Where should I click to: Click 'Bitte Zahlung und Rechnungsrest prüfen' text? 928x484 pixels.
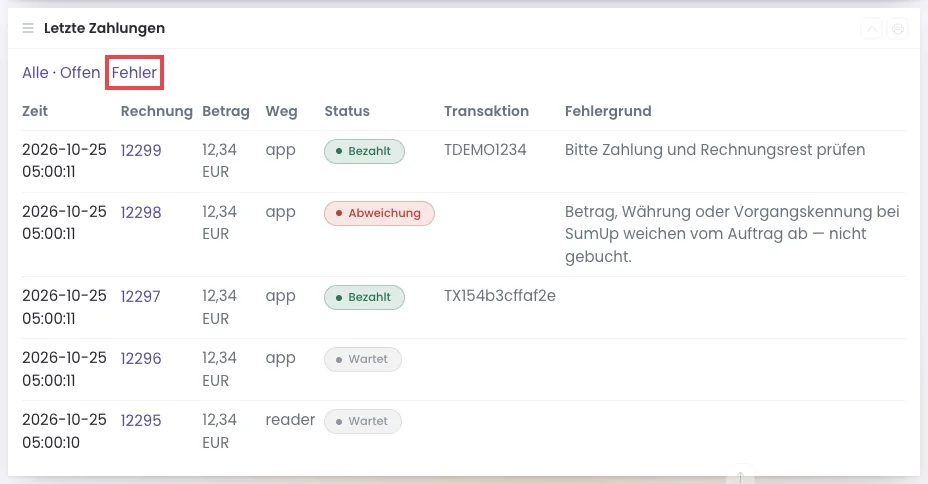[x=715, y=150]
